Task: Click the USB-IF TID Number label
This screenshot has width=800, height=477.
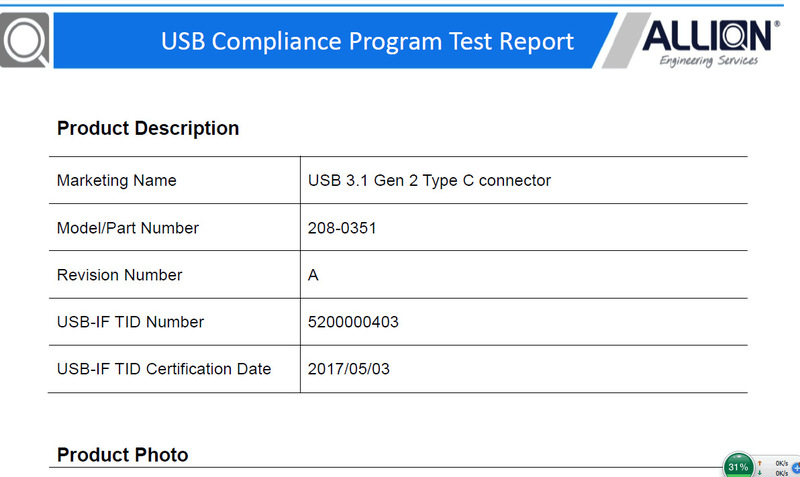Action: coord(130,322)
